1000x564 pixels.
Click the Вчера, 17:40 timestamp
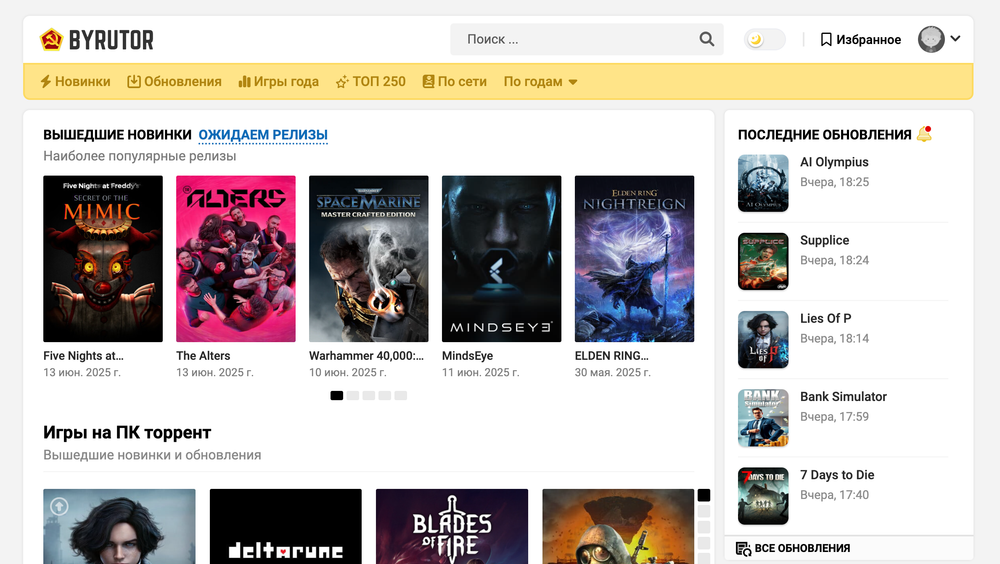pyautogui.click(x=835, y=494)
